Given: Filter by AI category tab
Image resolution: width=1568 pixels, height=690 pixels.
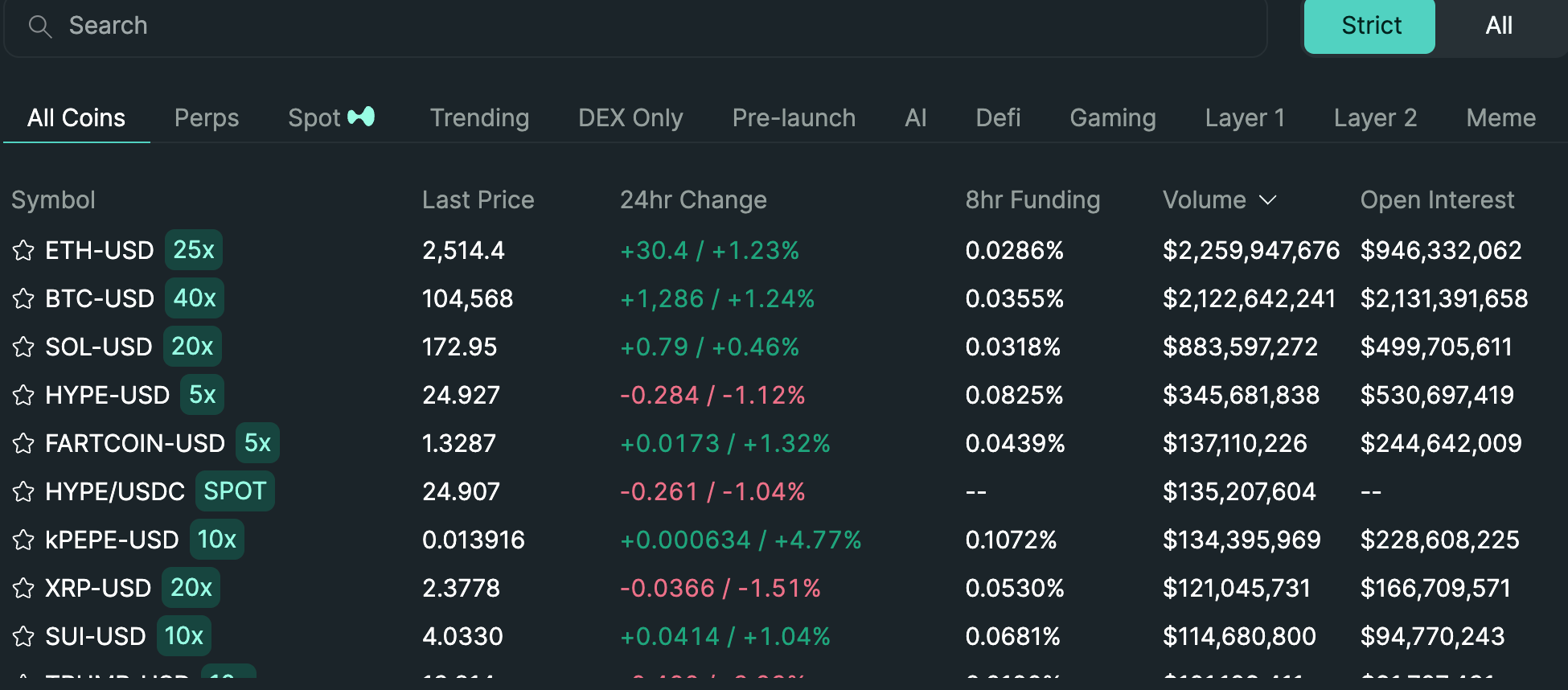Looking at the screenshot, I should 916,117.
